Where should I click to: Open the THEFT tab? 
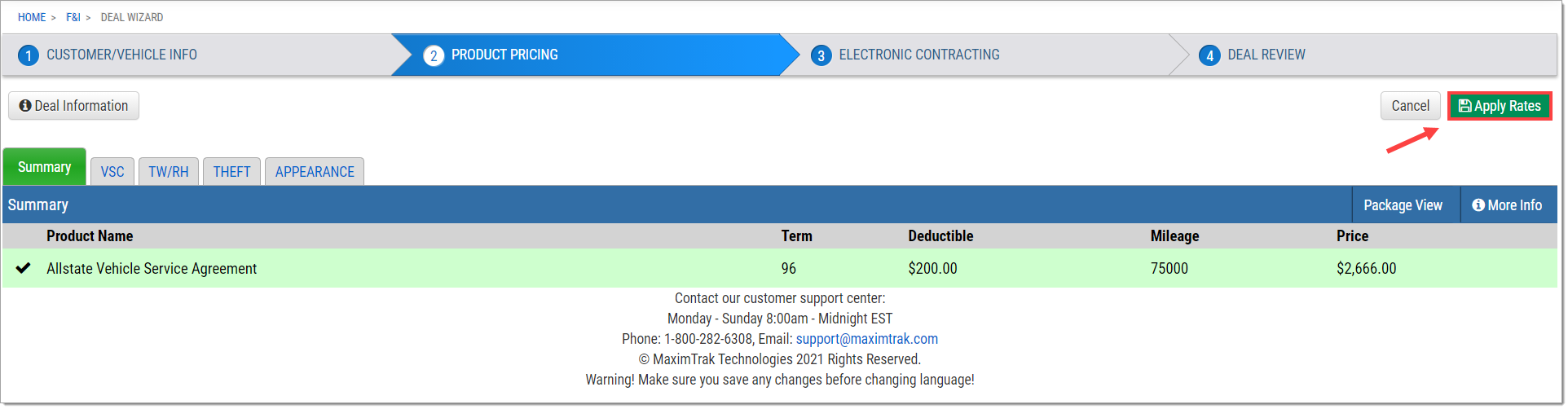click(232, 172)
